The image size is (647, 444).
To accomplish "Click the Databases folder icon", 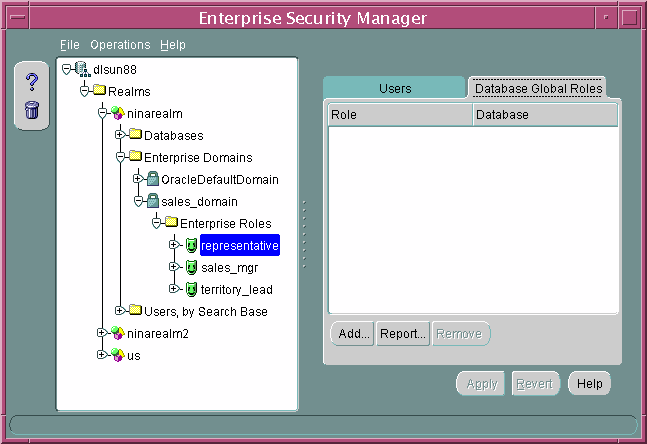I will tap(135, 135).
